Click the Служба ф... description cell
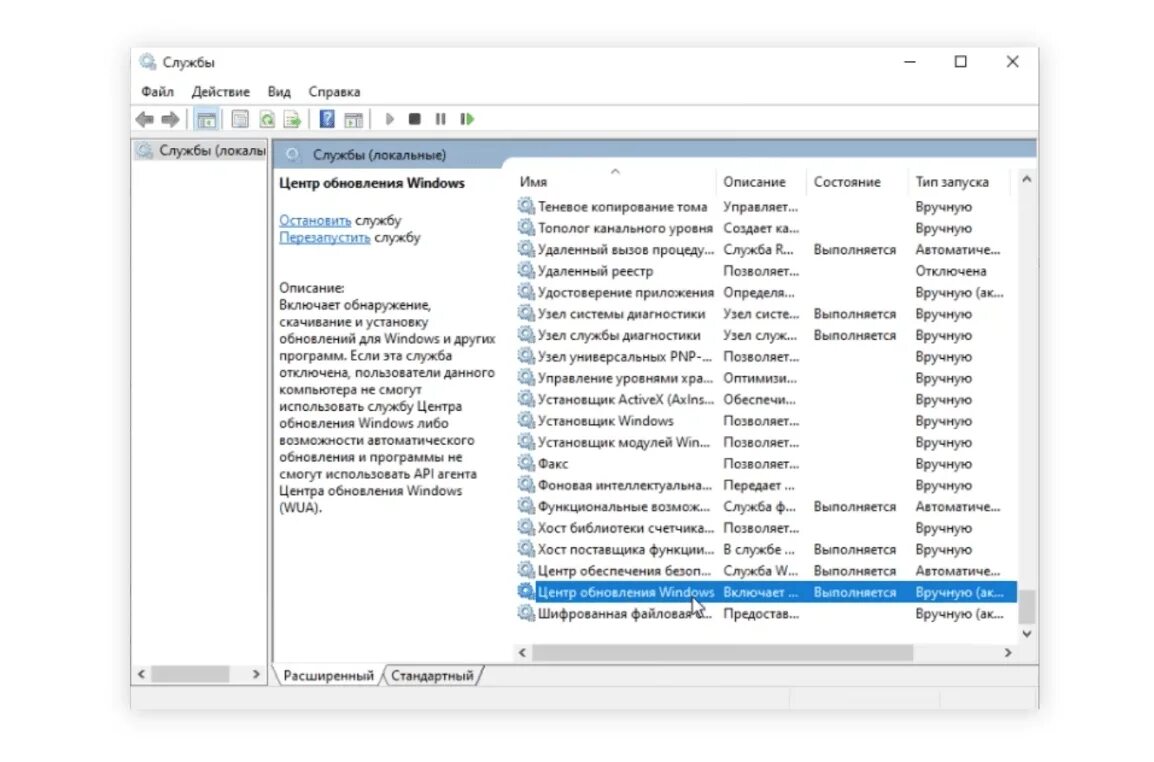The image size is (1154, 762). click(x=759, y=506)
